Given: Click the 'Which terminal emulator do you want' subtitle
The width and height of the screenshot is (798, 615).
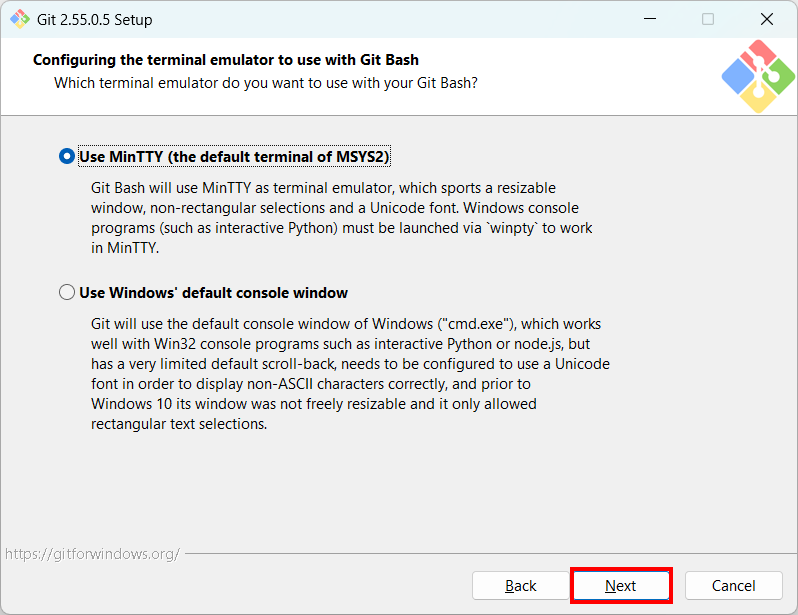Looking at the screenshot, I should (x=266, y=83).
